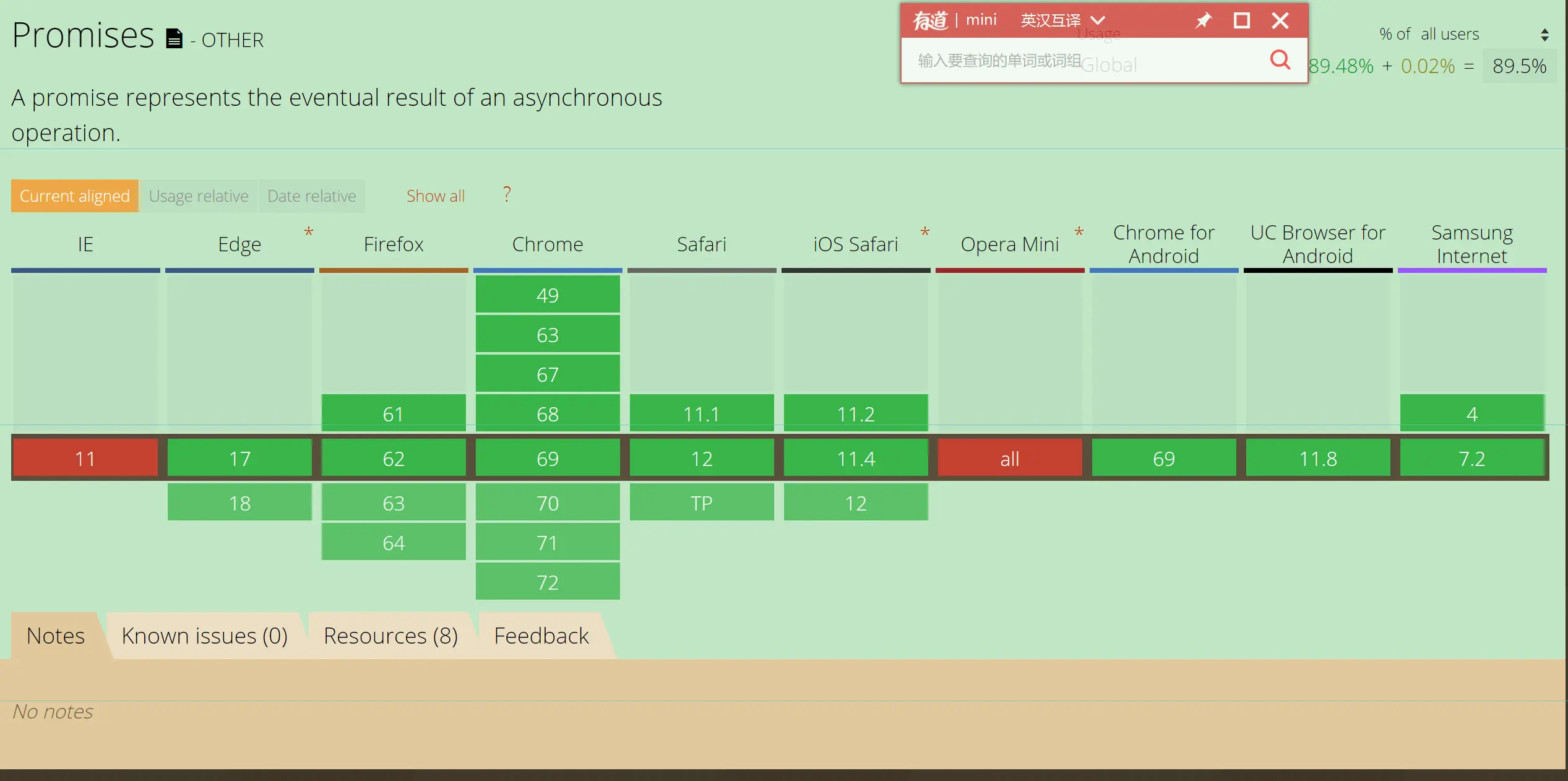Select the Chrome 68 cell

tap(548, 413)
